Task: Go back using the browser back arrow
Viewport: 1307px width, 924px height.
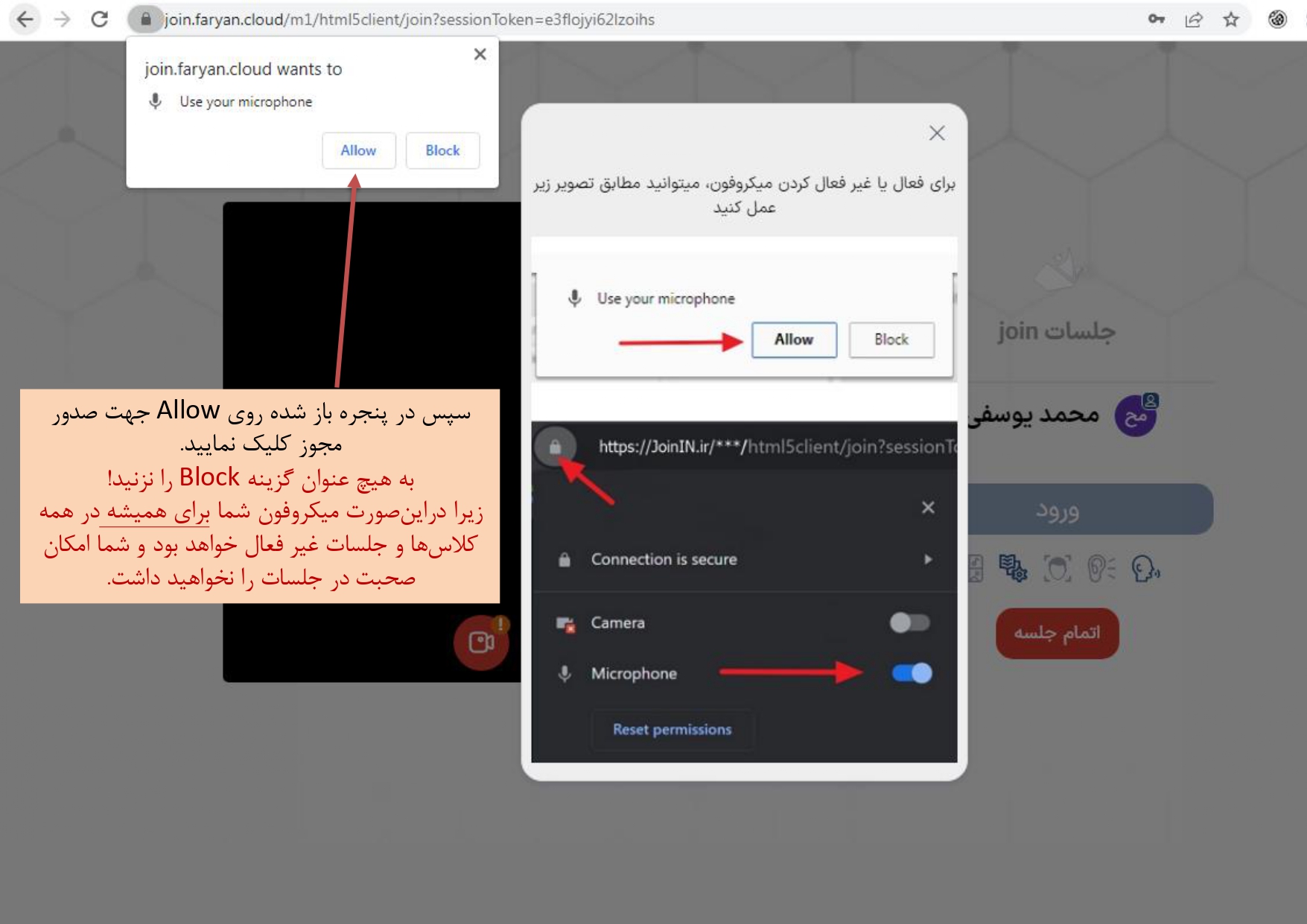Action: [x=25, y=19]
